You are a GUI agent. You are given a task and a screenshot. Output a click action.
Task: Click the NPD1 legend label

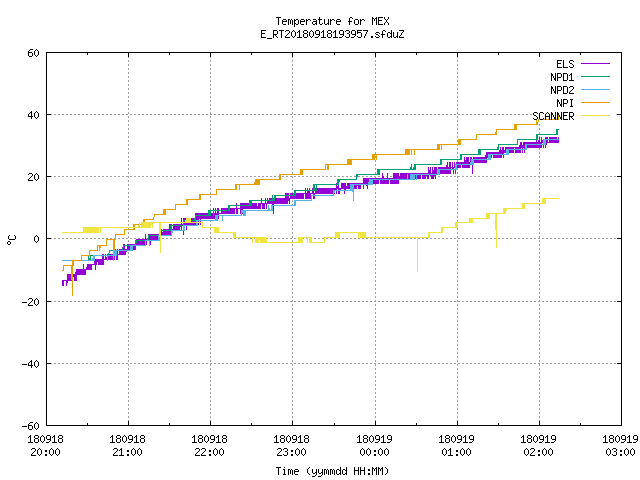coord(562,77)
